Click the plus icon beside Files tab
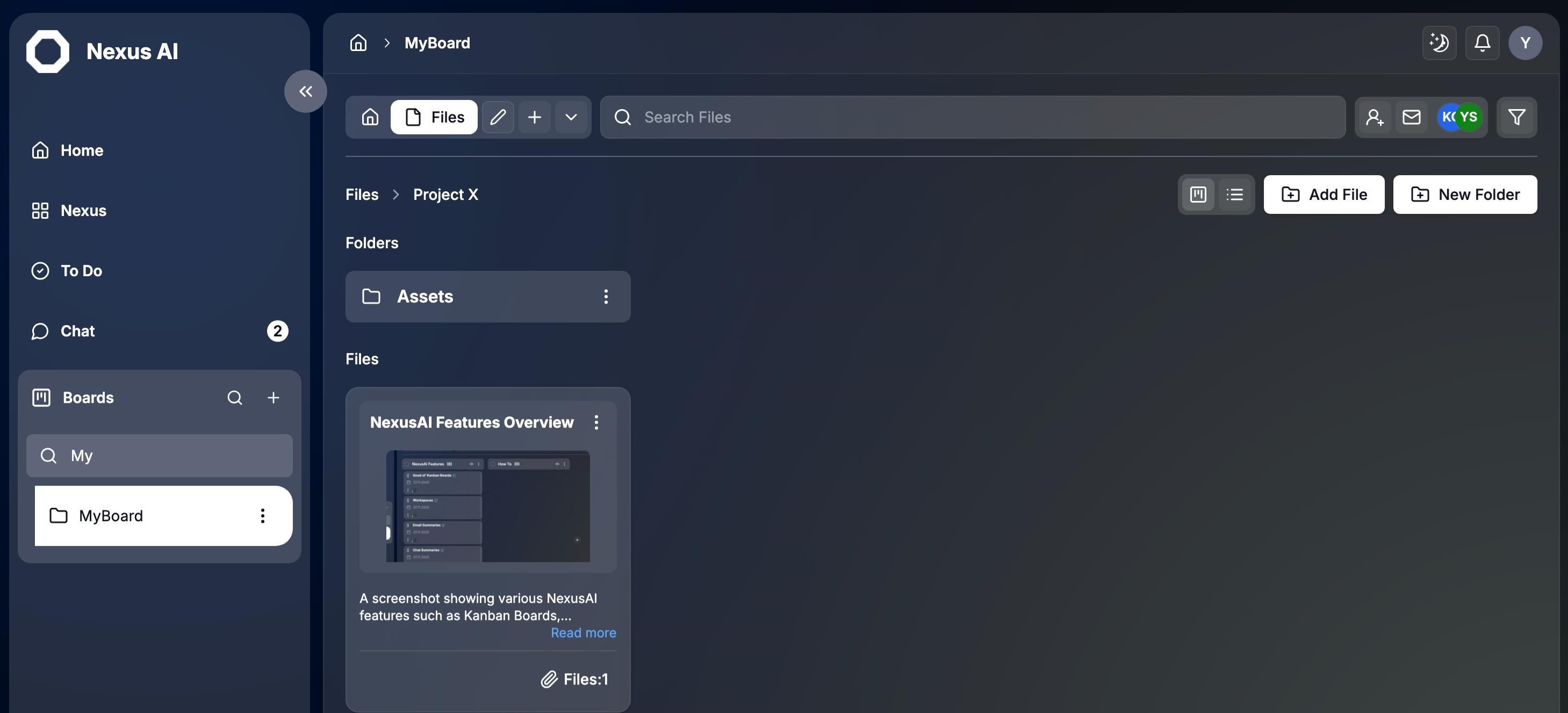This screenshot has height=713, width=1568. [x=534, y=117]
